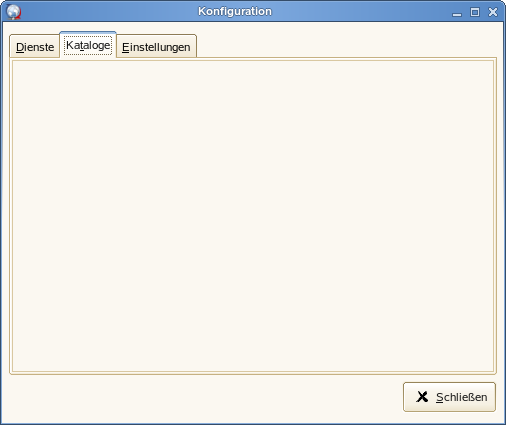Close the Konfiguration window via title bar X

(493, 12)
